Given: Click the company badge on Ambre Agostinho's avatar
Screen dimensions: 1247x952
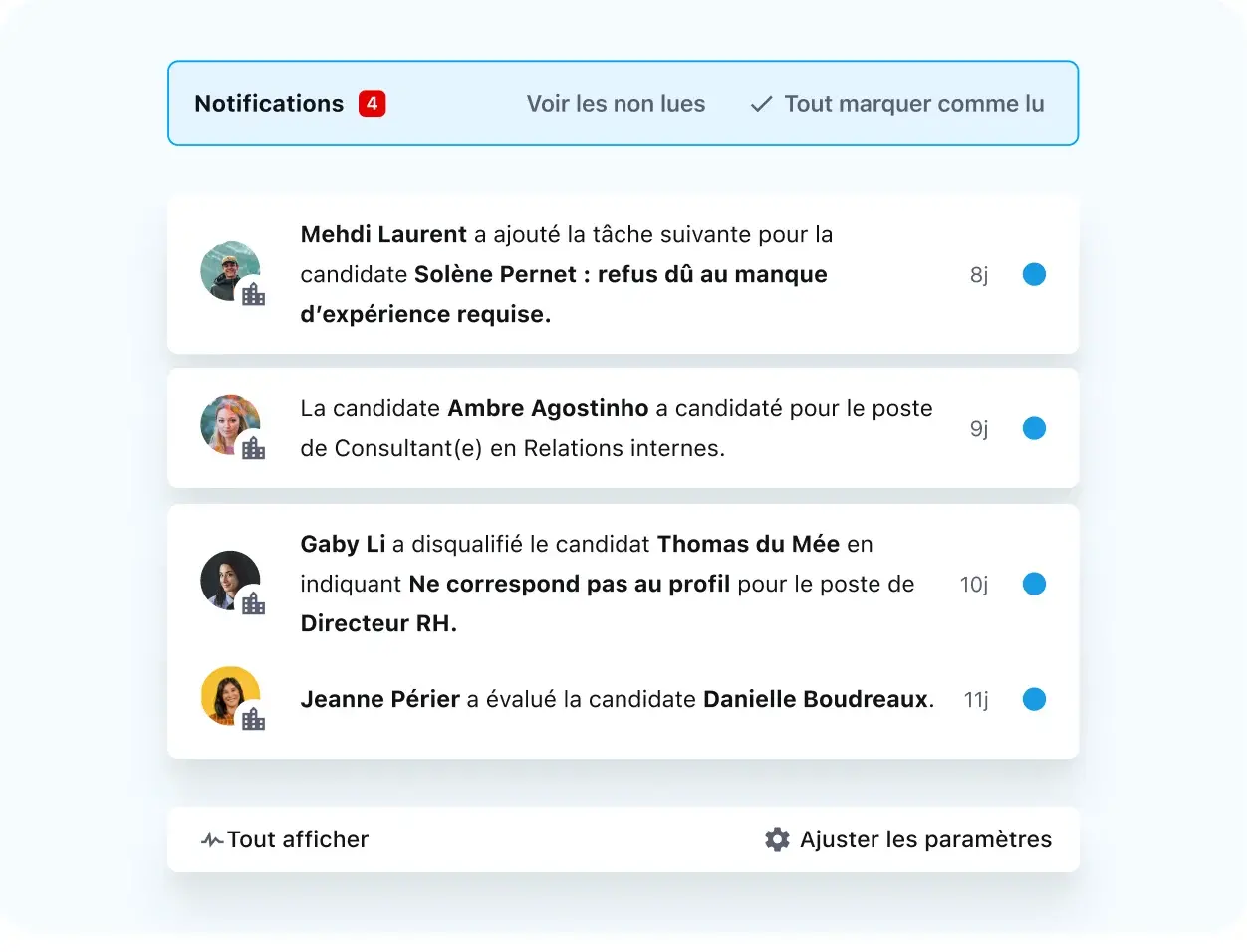Looking at the screenshot, I should (x=254, y=448).
